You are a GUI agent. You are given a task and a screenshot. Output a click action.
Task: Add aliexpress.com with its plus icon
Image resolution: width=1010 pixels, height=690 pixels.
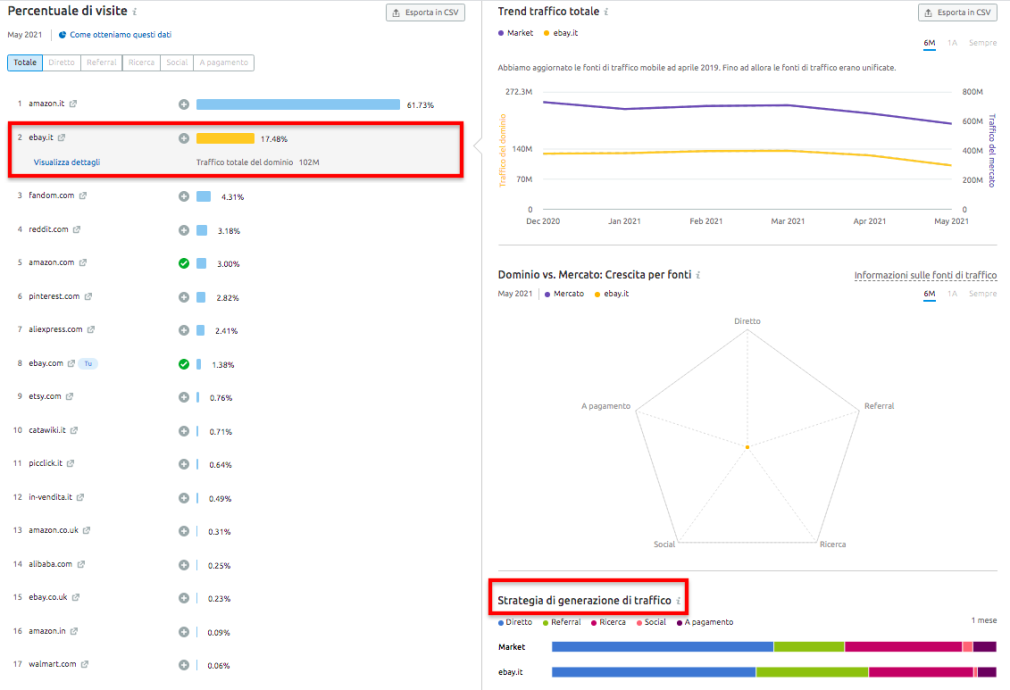(x=184, y=331)
